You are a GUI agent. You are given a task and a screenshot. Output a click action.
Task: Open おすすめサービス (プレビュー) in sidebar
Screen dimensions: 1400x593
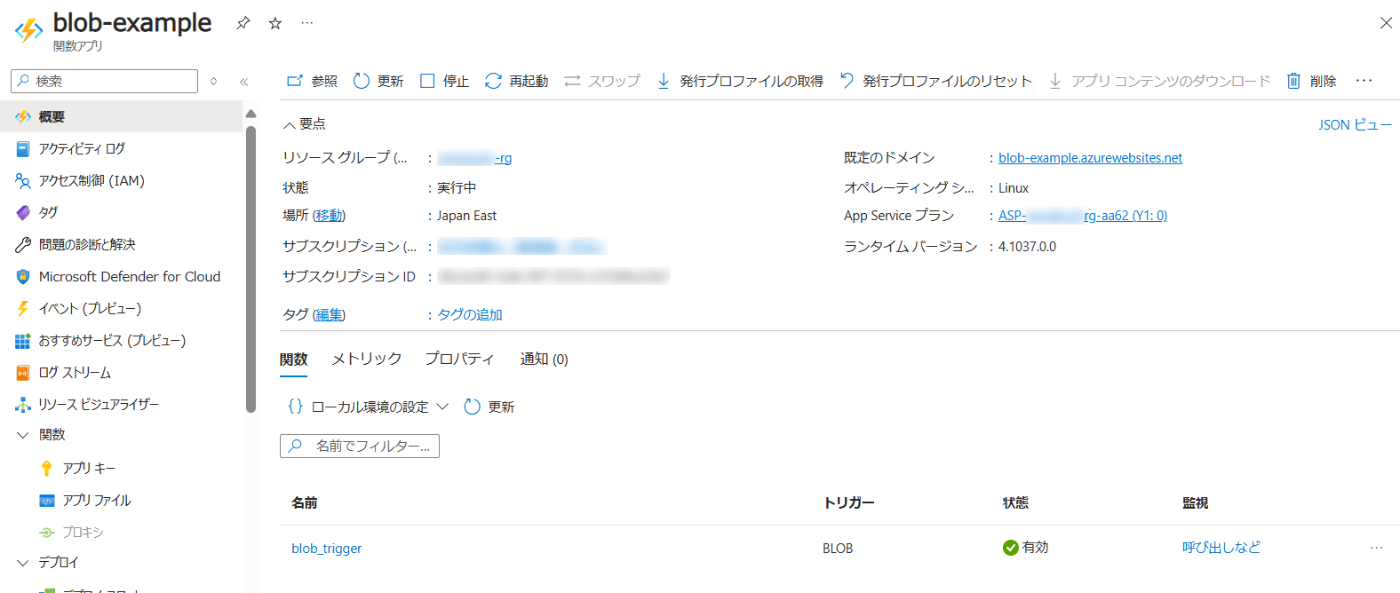(x=121, y=340)
